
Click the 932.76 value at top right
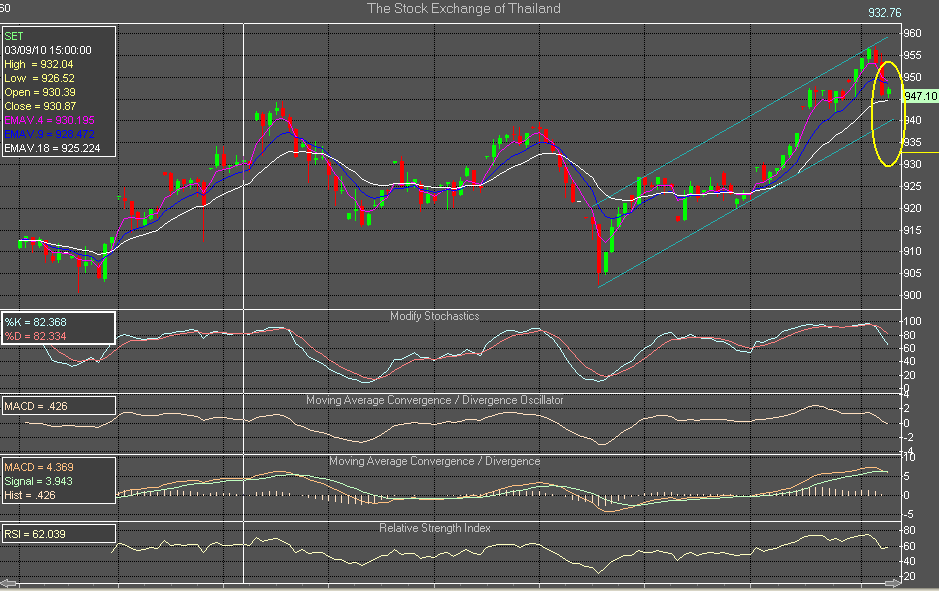point(885,13)
